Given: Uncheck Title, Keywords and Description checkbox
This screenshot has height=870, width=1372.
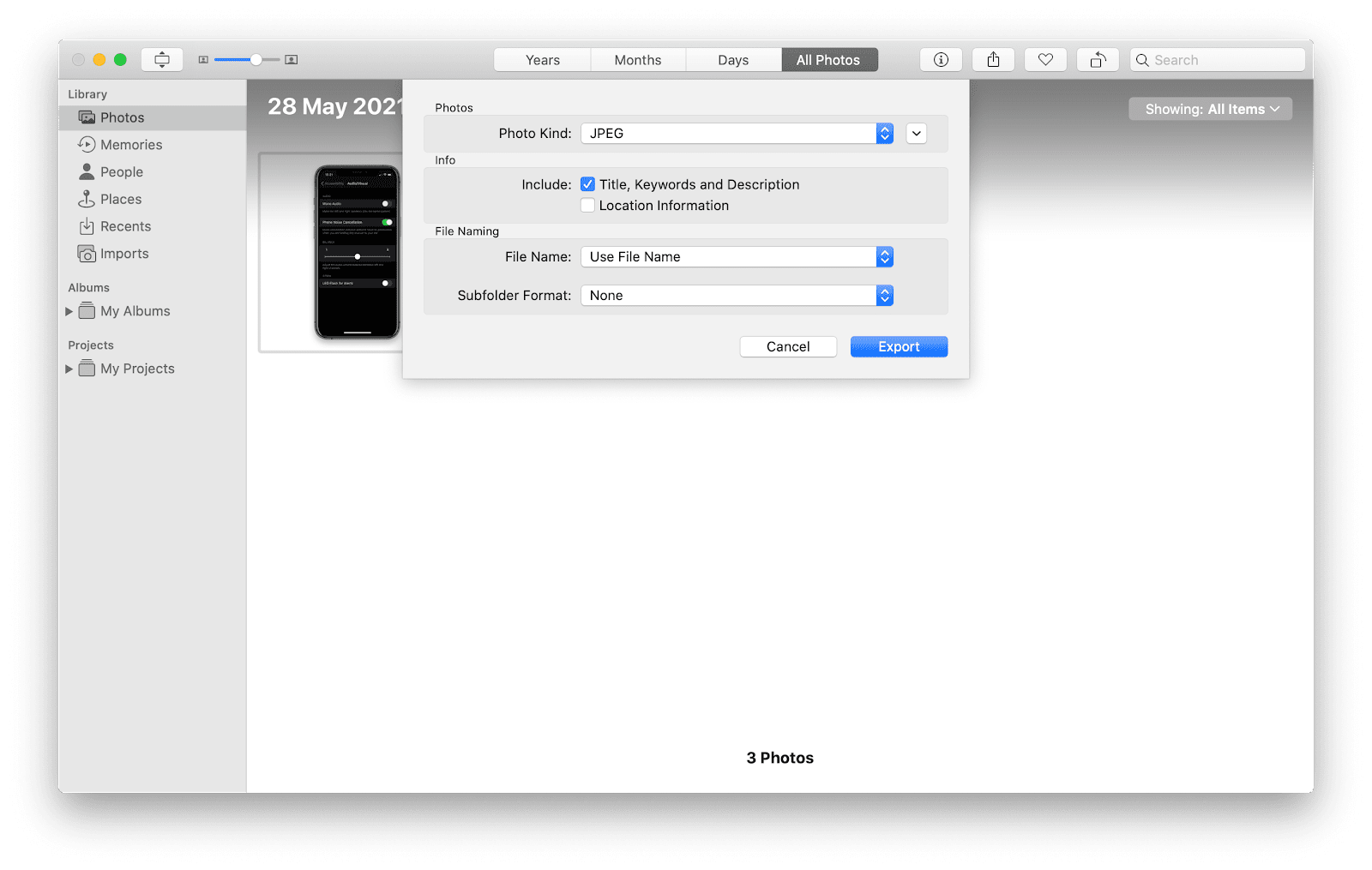Looking at the screenshot, I should 587,184.
